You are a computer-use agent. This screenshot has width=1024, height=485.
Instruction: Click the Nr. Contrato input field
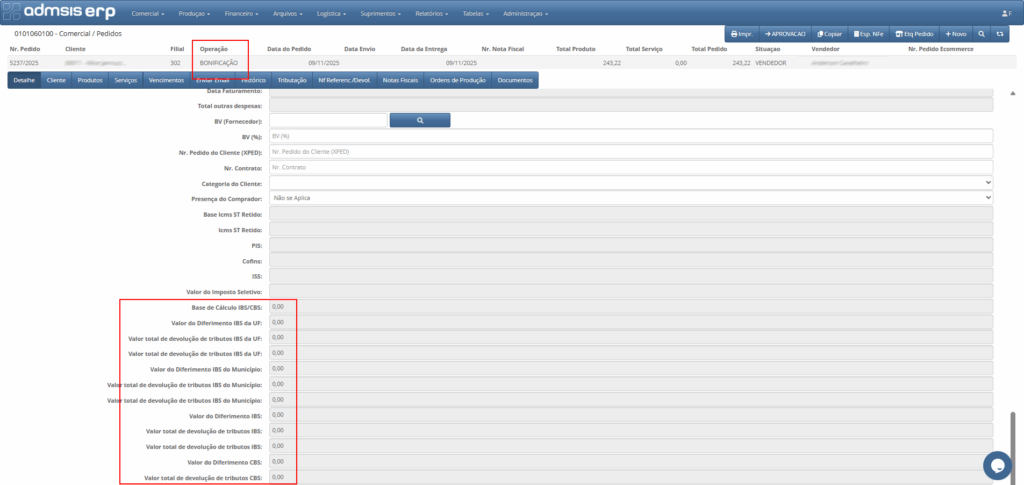[x=631, y=167]
